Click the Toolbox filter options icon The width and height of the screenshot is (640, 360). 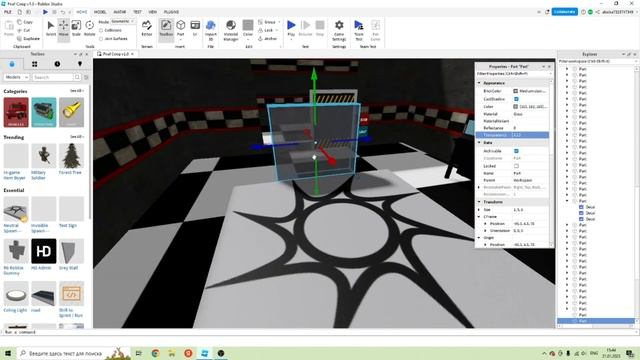(86, 77)
